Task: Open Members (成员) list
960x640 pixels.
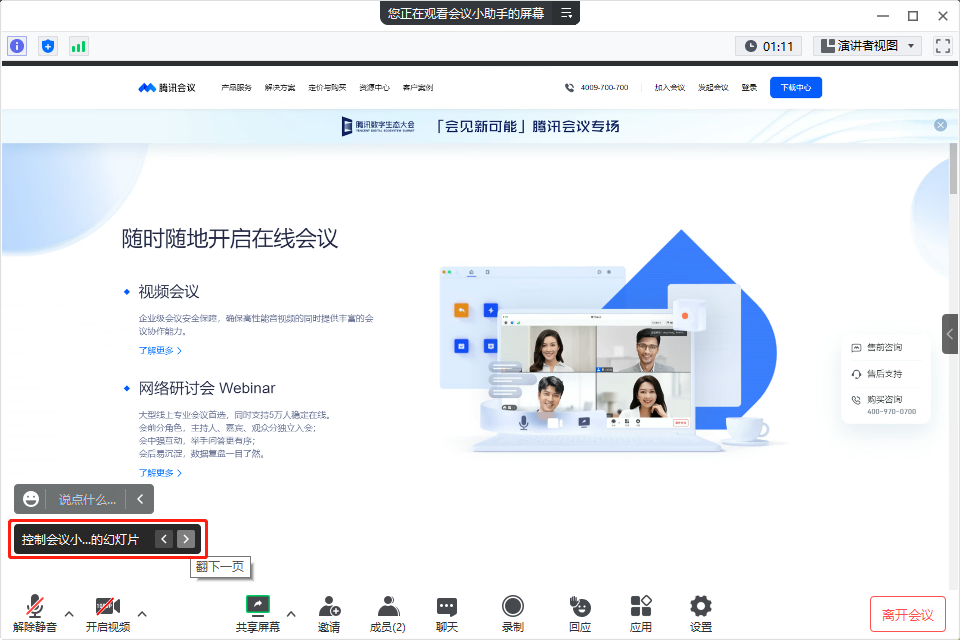Action: pos(387,613)
